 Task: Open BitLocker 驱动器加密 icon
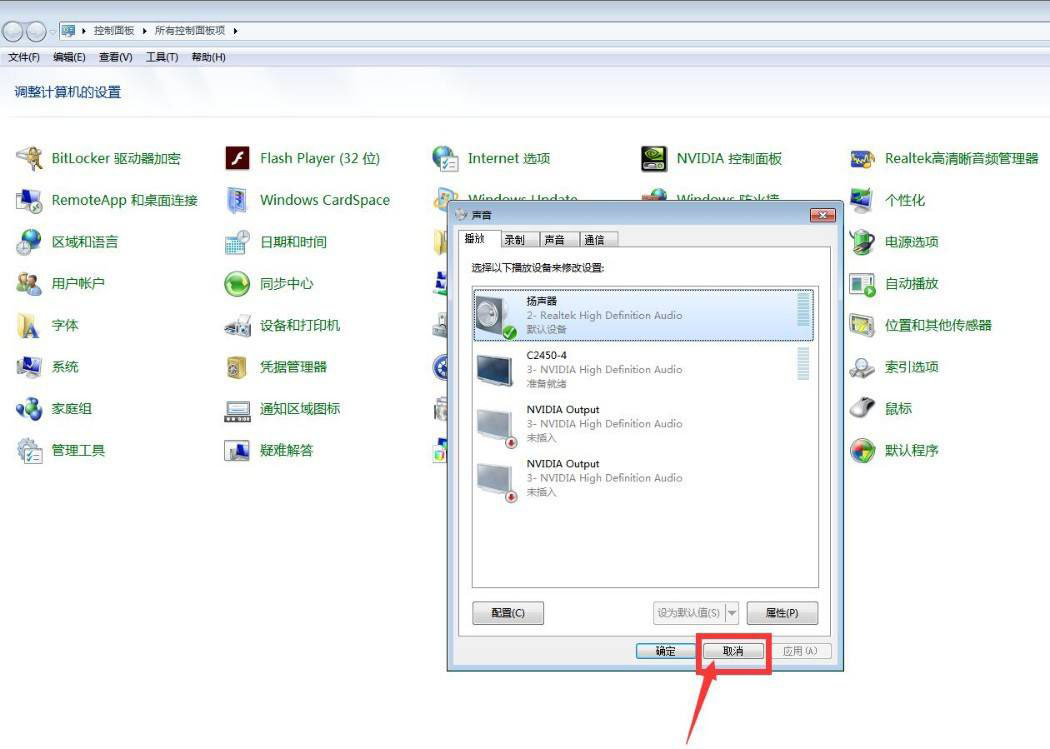pyautogui.click(x=30, y=158)
